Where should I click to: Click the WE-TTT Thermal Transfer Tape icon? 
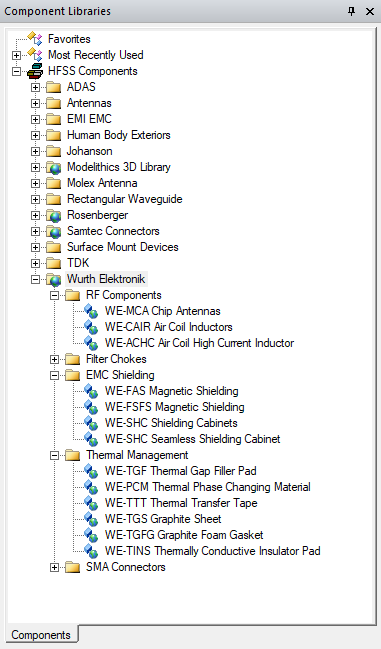point(91,504)
